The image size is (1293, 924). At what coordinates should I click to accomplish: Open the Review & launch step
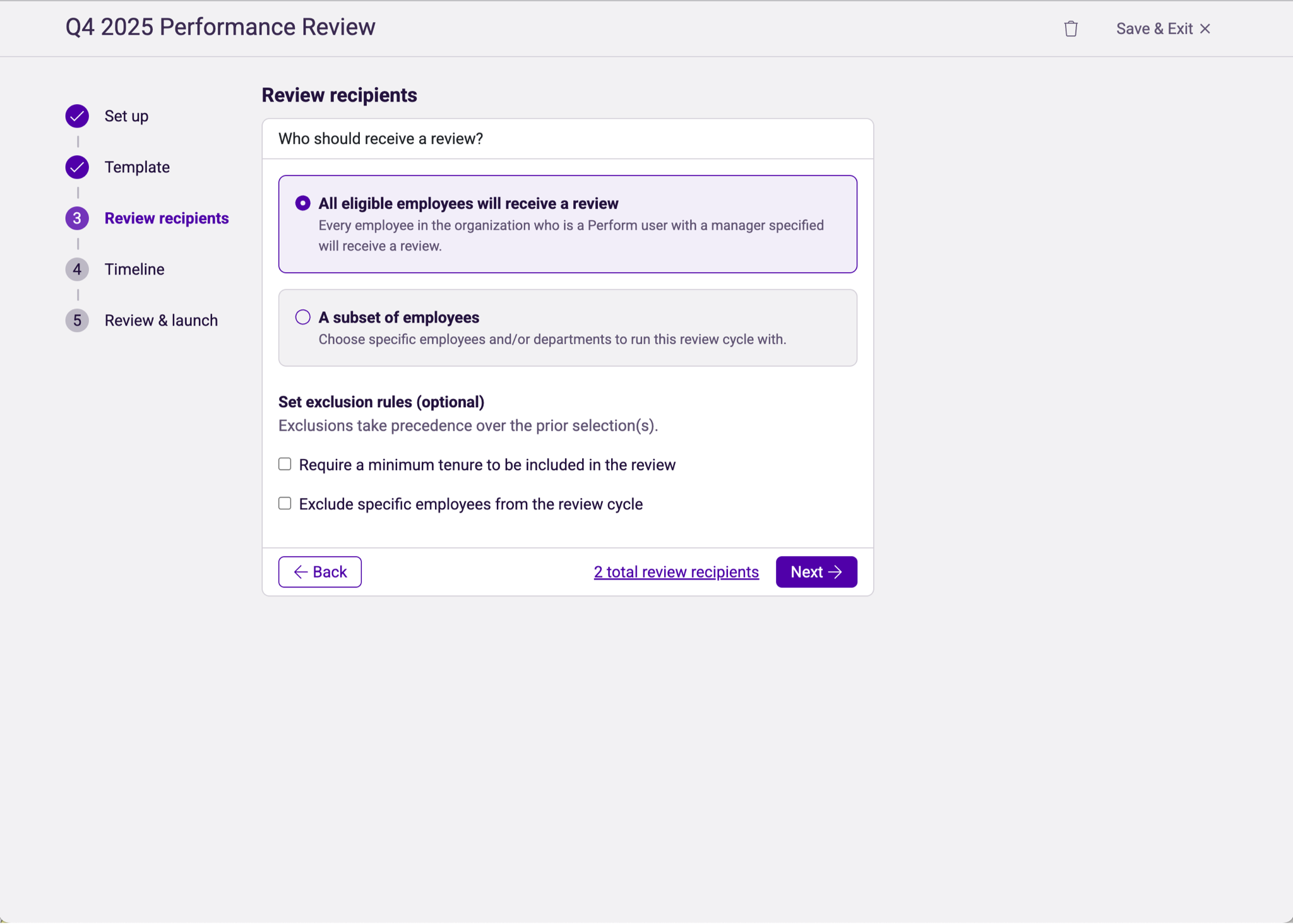pos(161,321)
